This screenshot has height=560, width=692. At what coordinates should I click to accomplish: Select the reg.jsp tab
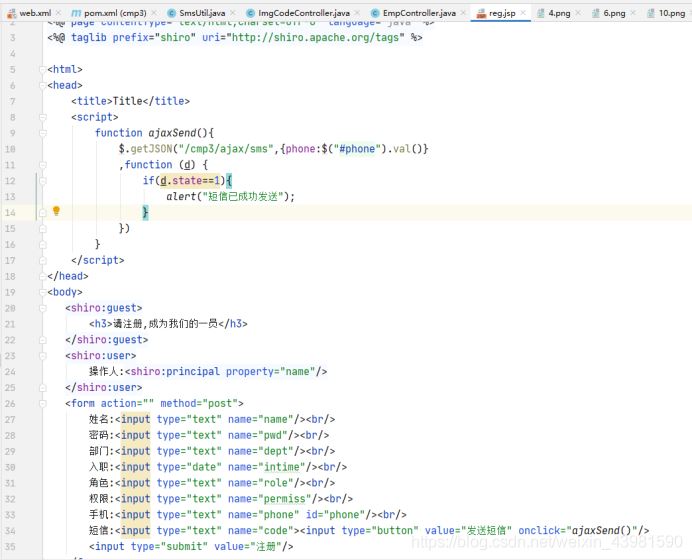502,13
